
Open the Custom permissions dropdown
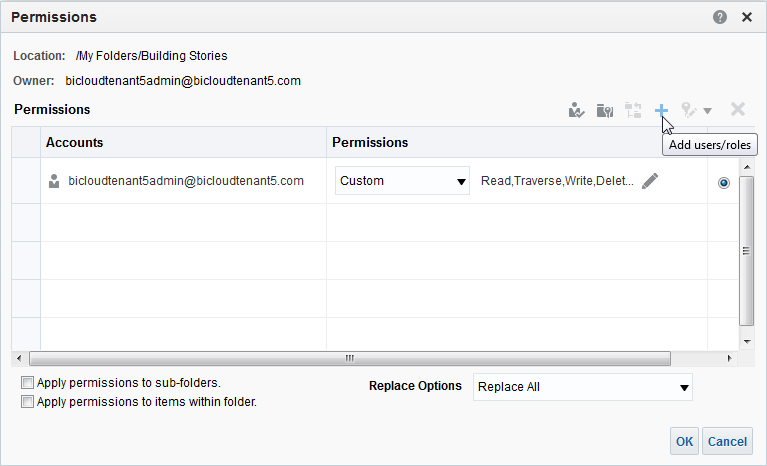402,180
